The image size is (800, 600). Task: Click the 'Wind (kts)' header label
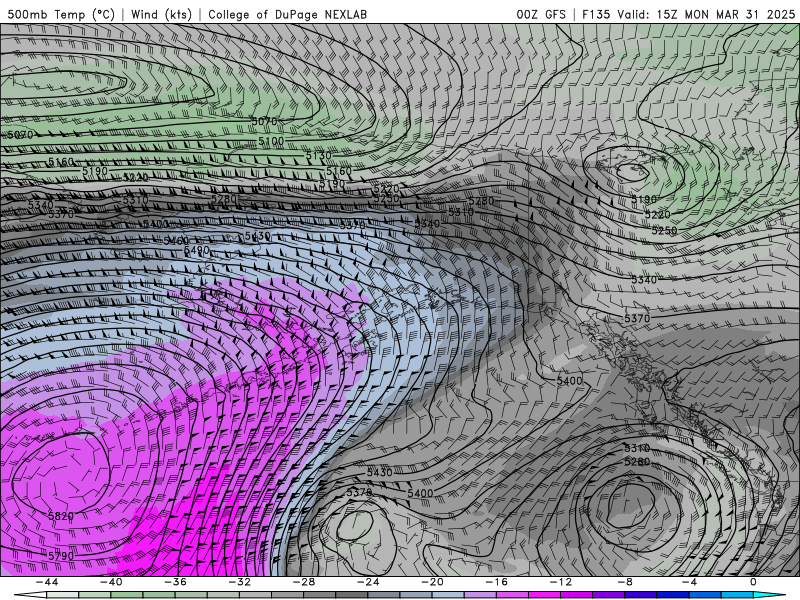161,14
